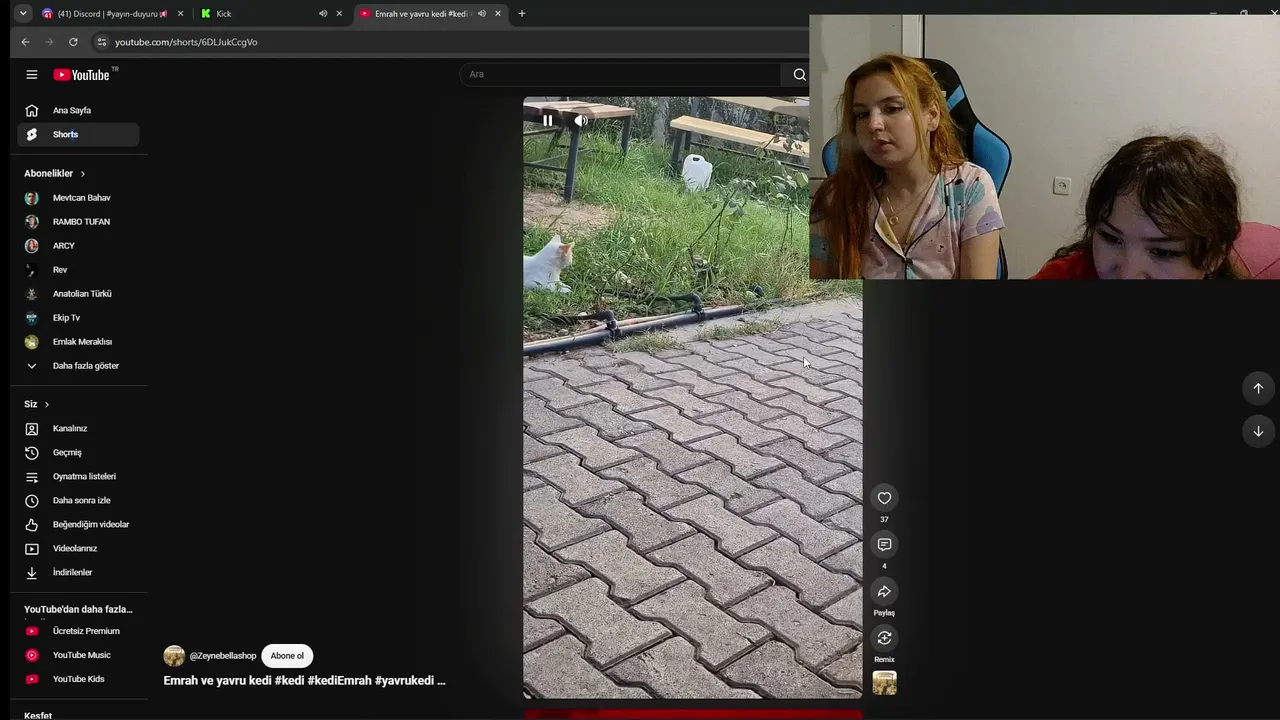
Task: Switch to the Discord browser tab
Action: click(112, 14)
